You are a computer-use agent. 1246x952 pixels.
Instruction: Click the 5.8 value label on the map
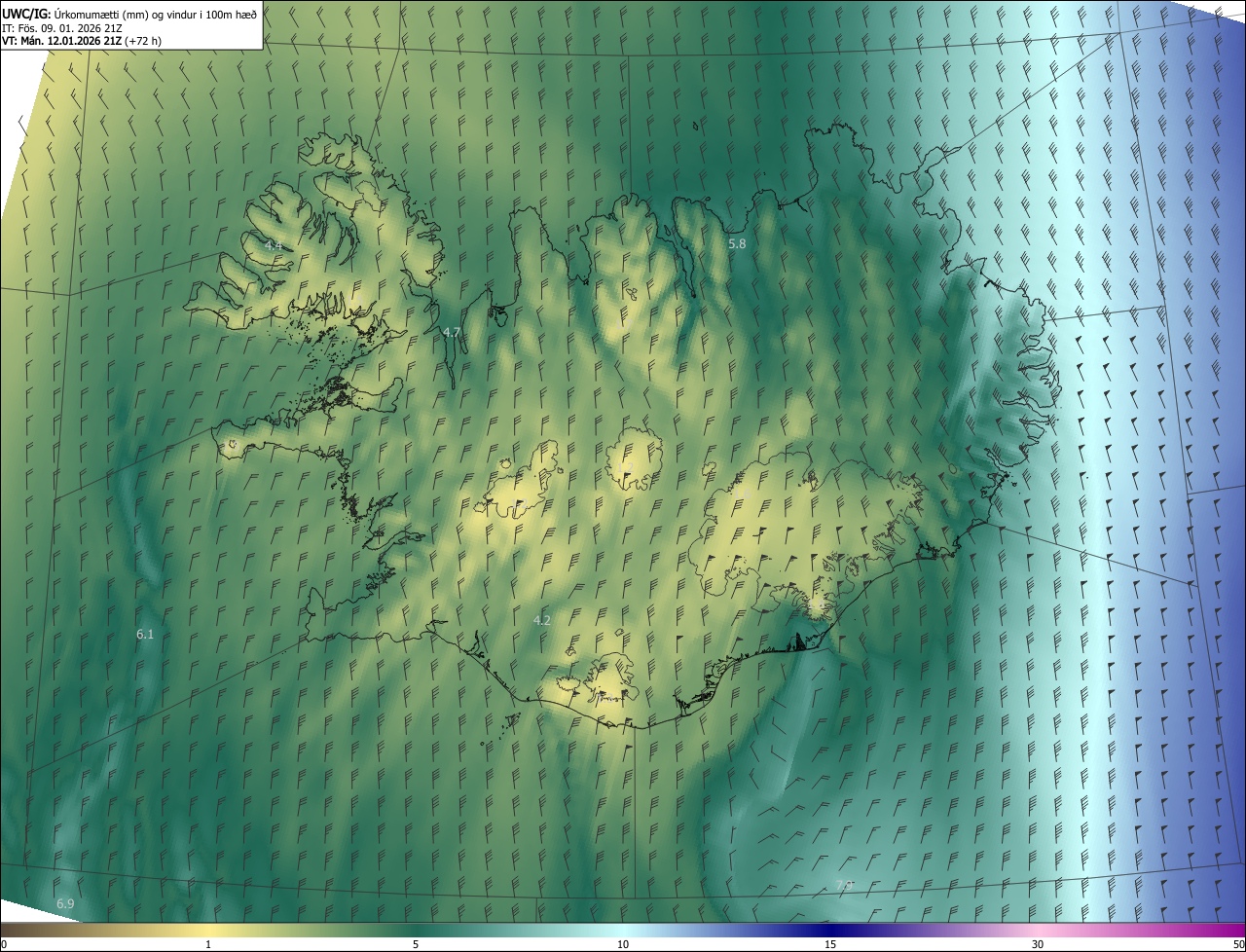pos(737,243)
